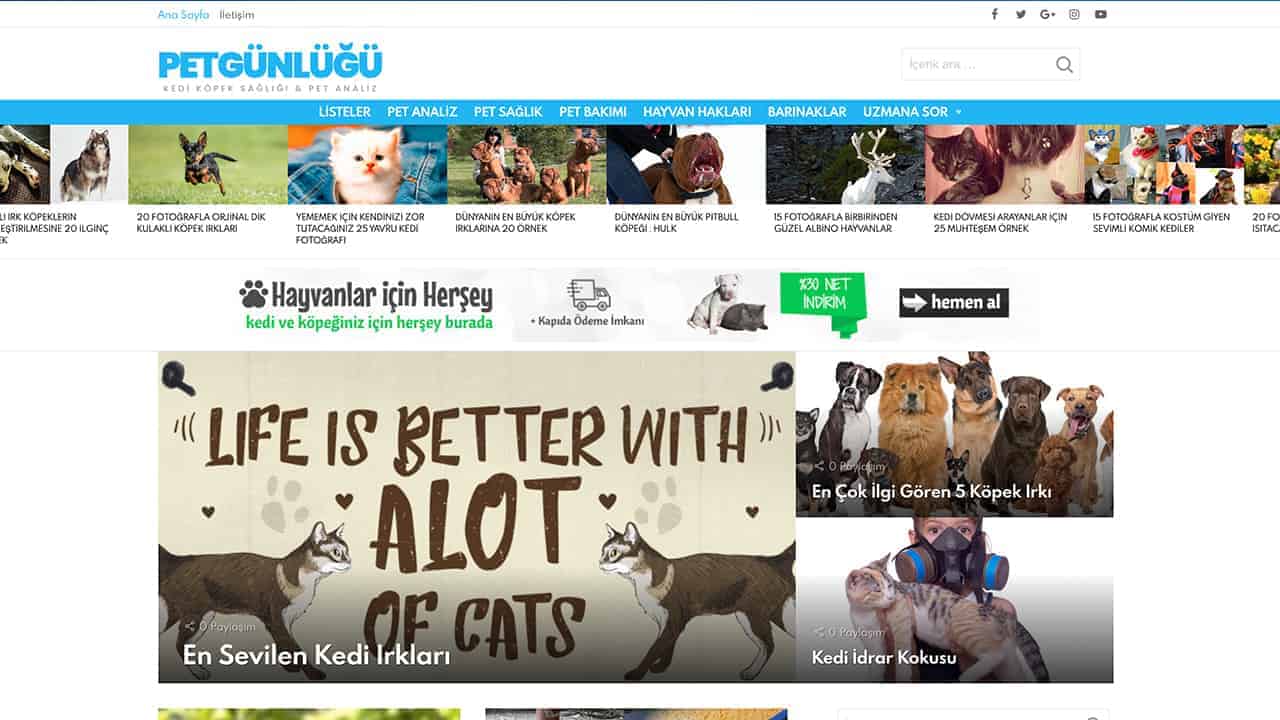Open the YouTube social icon
This screenshot has width=1280, height=720.
(1100, 14)
